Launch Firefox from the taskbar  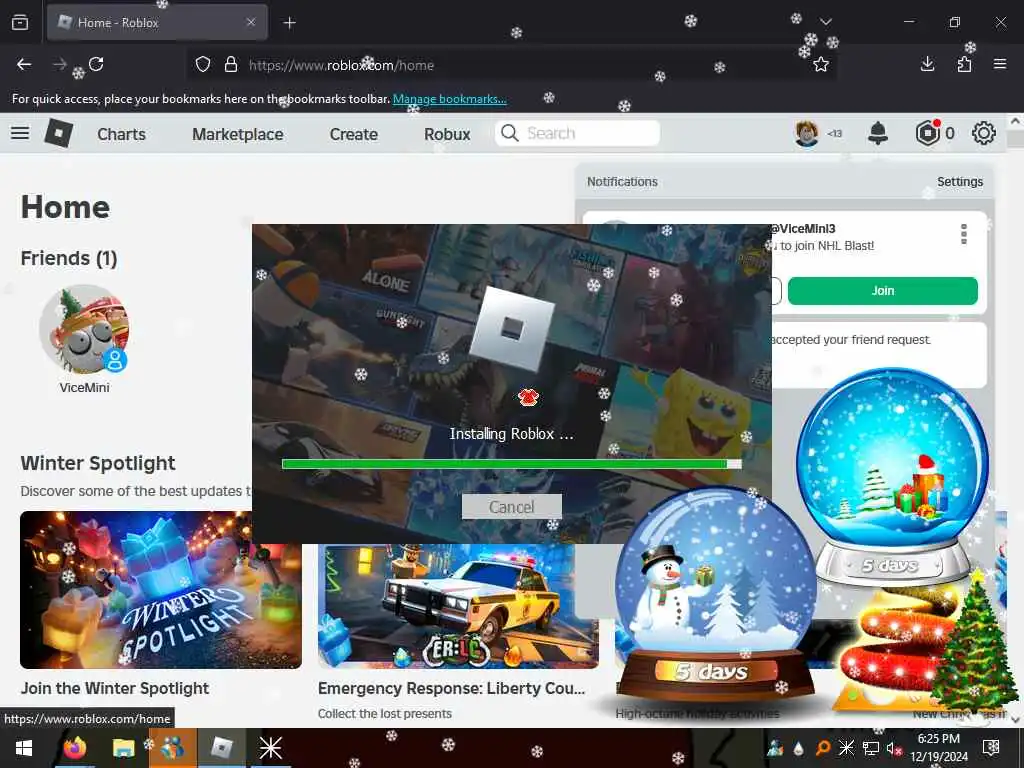(x=74, y=748)
